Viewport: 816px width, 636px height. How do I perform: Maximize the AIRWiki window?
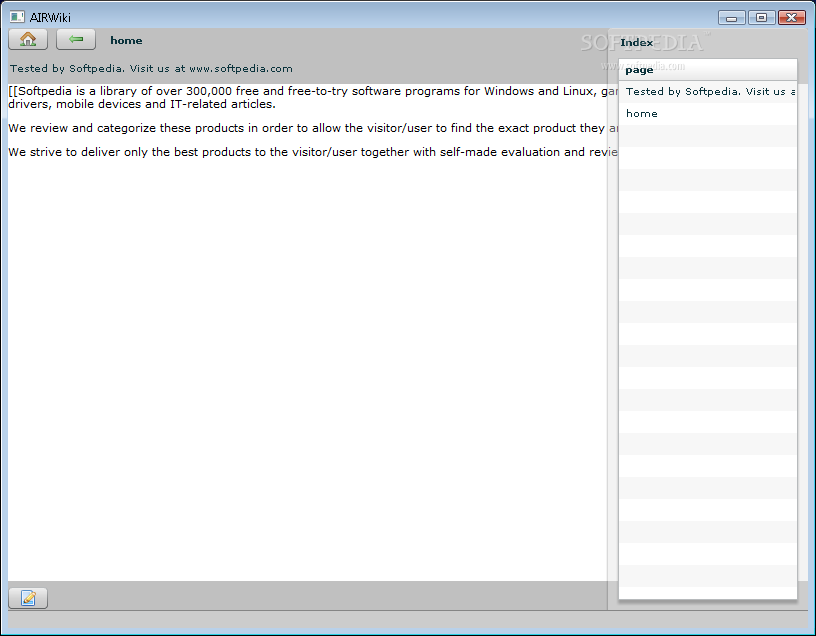[x=761, y=18]
